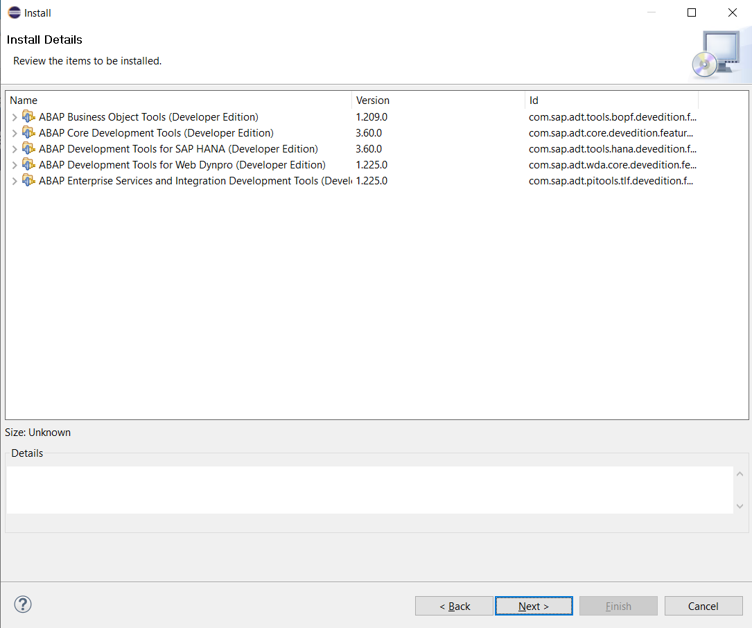Expand ABAP Core Development Tools row

(x=14, y=133)
